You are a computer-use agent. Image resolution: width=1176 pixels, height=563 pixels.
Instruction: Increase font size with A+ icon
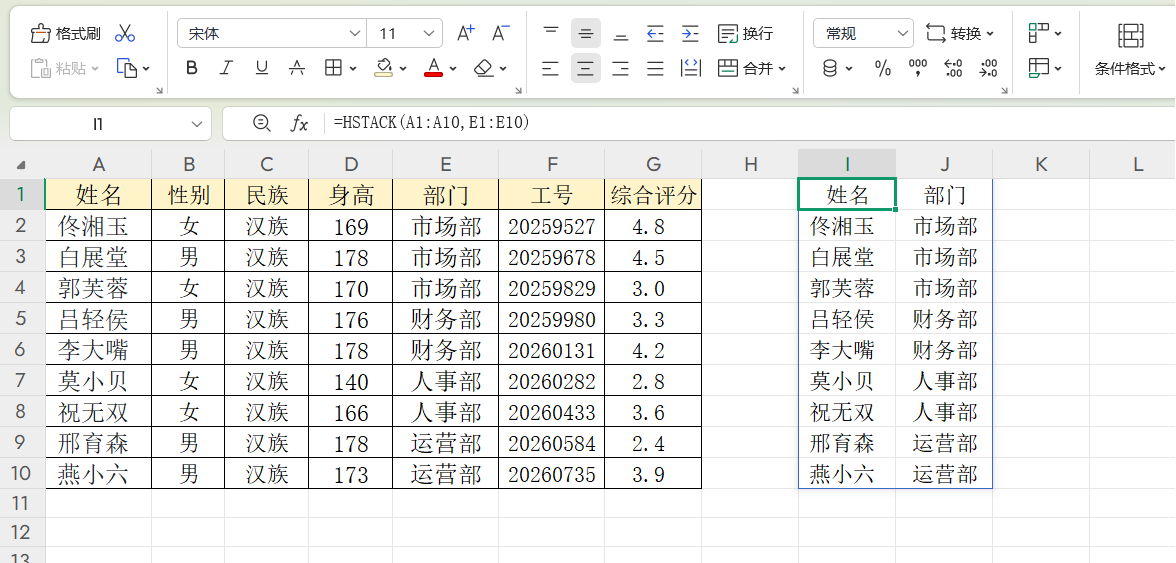click(465, 34)
